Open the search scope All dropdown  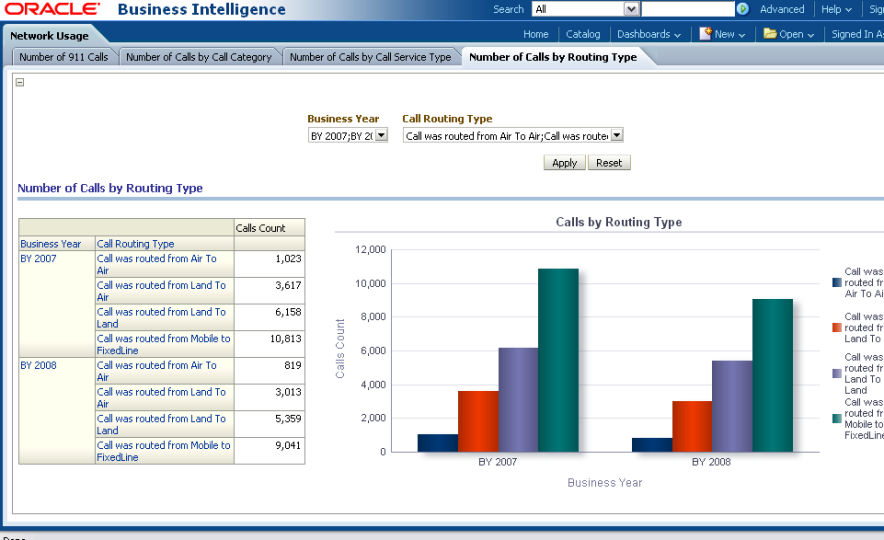[x=631, y=9]
